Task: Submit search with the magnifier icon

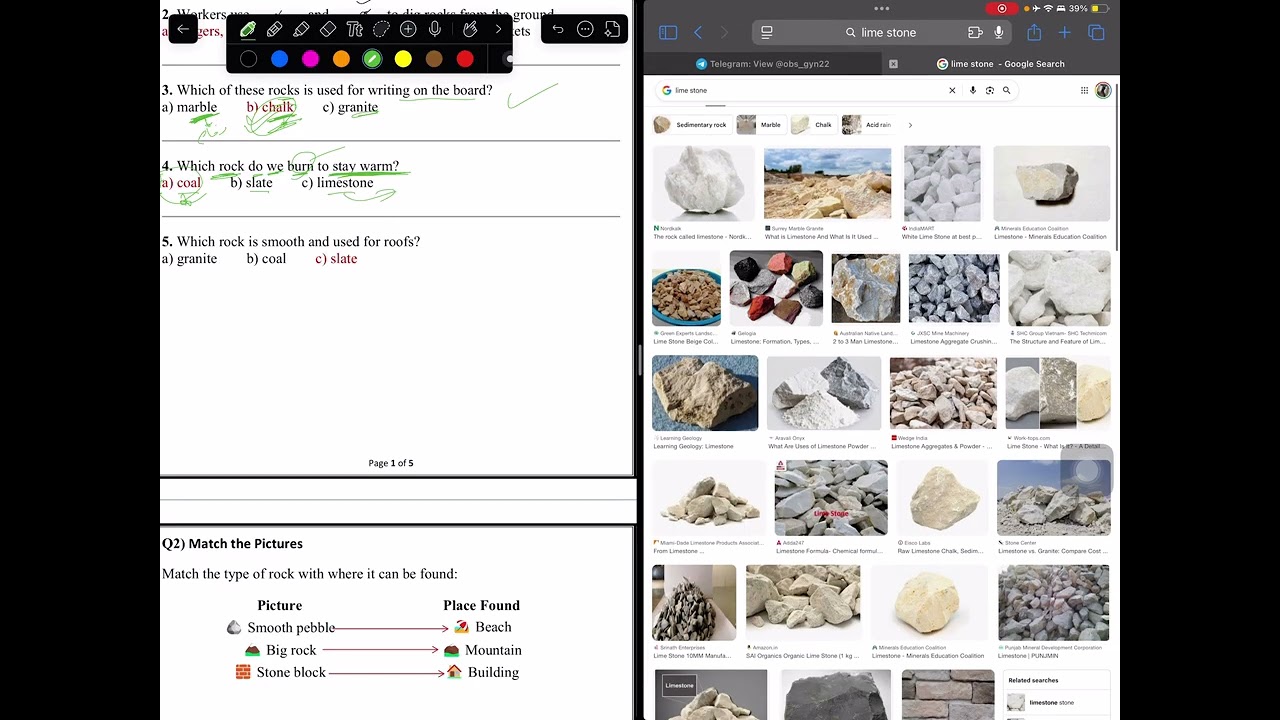Action: point(1007,90)
